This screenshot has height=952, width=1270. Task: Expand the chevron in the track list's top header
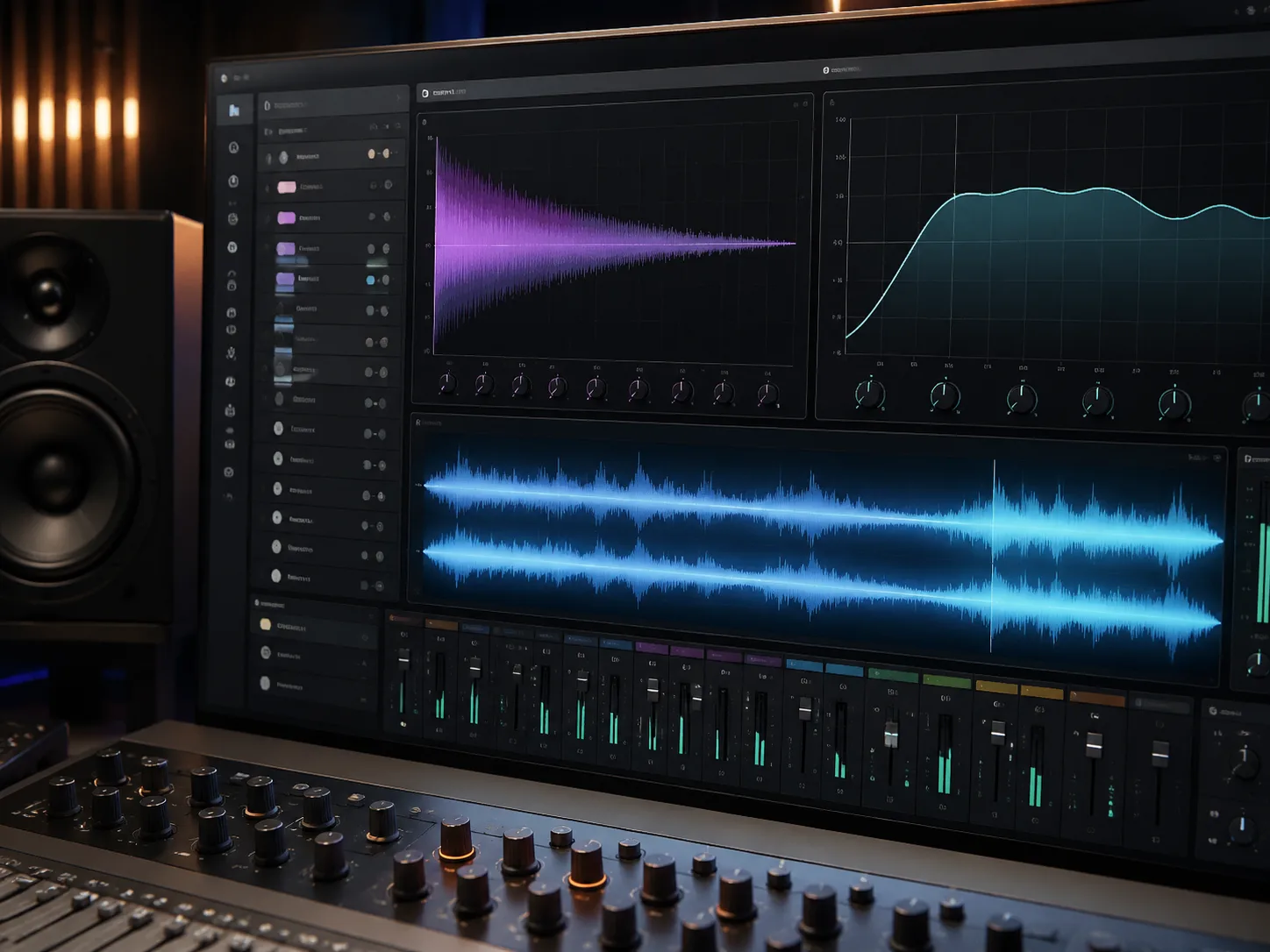(397, 98)
